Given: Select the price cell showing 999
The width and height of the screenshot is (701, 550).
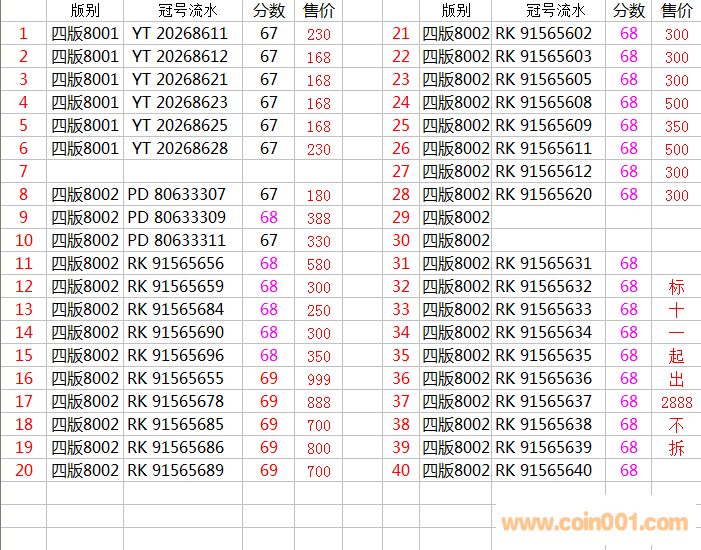Looking at the screenshot, I should [319, 379].
